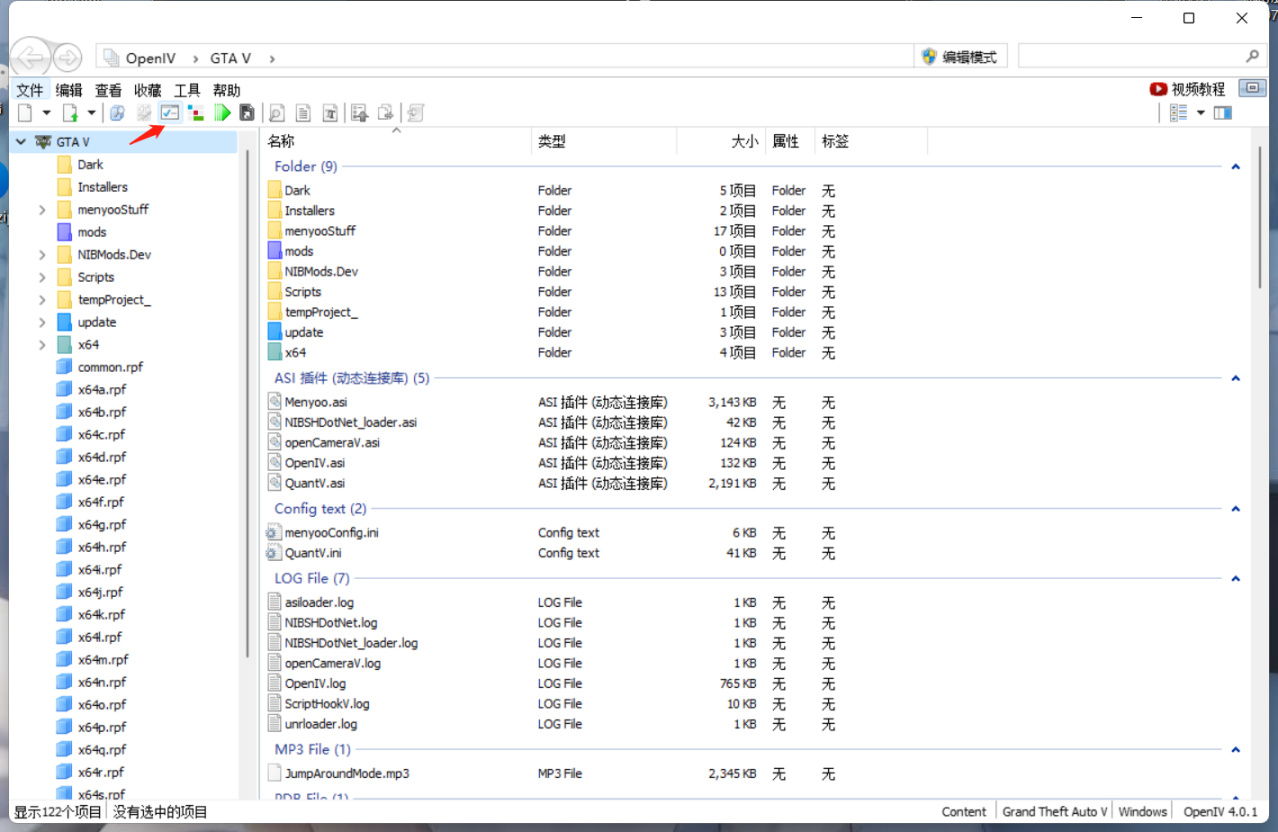Screen dimensions: 1278x832
Task: Toggle the preview pane icon
Action: click(1222, 113)
